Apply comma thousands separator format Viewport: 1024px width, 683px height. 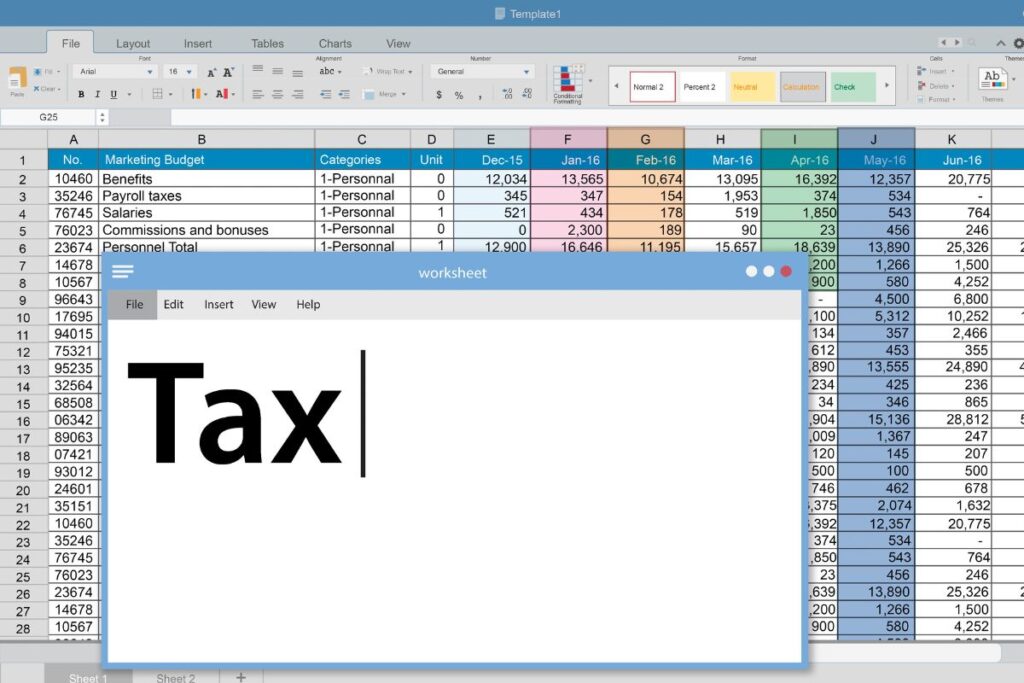click(480, 97)
